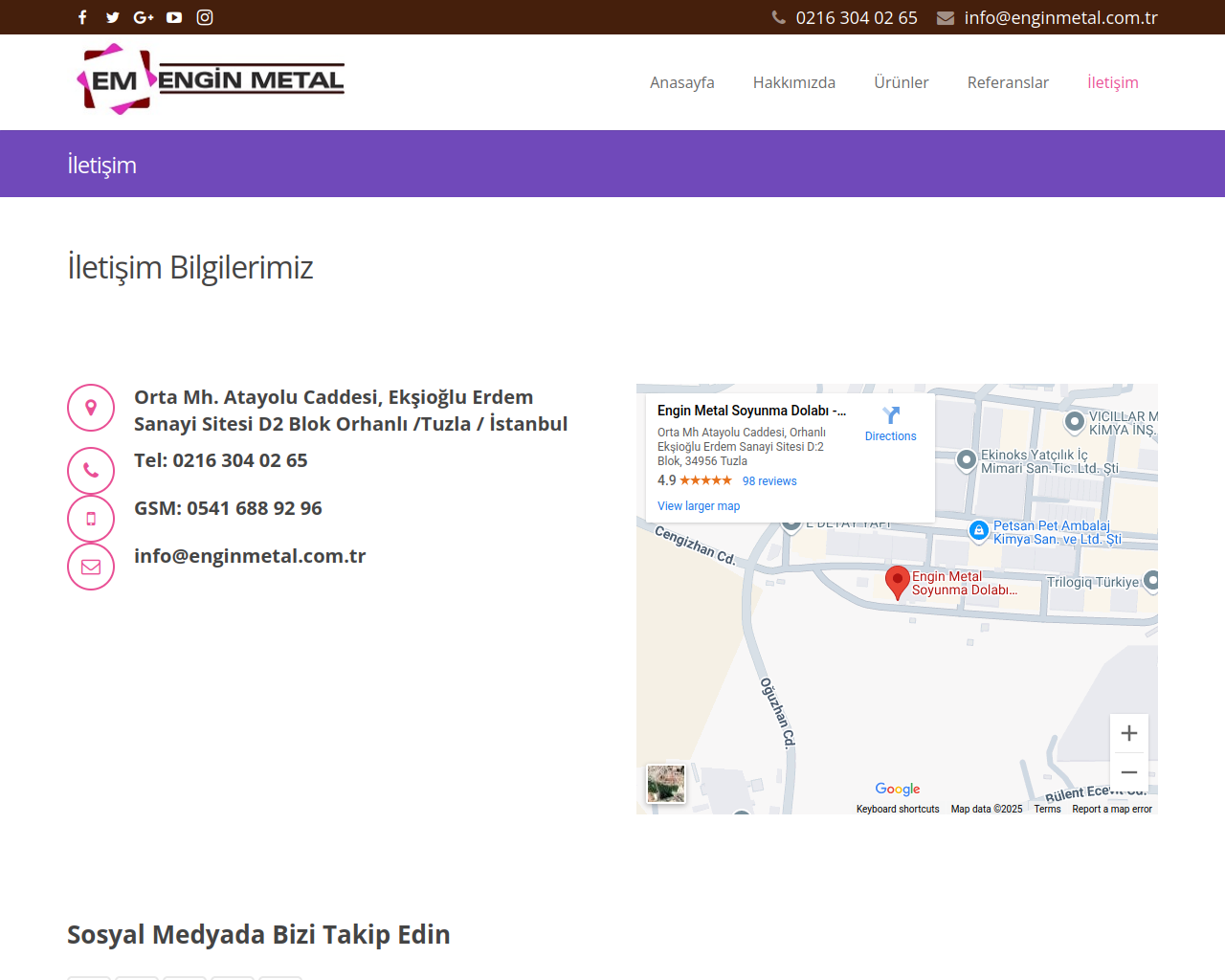Click the Directions arrow icon on the map card
1225x980 pixels.
891,415
